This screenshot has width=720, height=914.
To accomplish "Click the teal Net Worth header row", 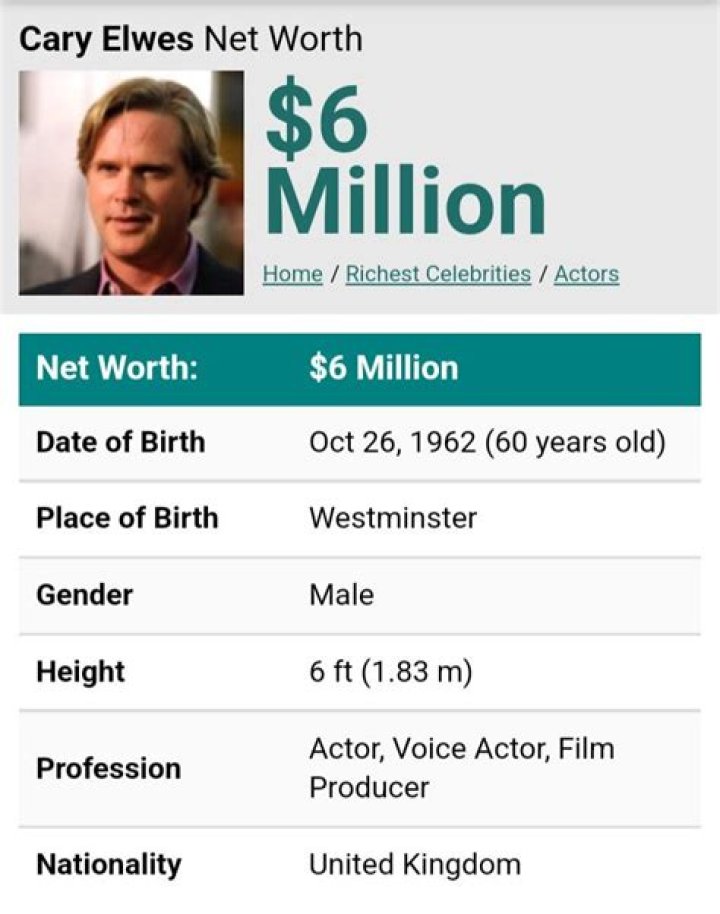I will 360,367.
